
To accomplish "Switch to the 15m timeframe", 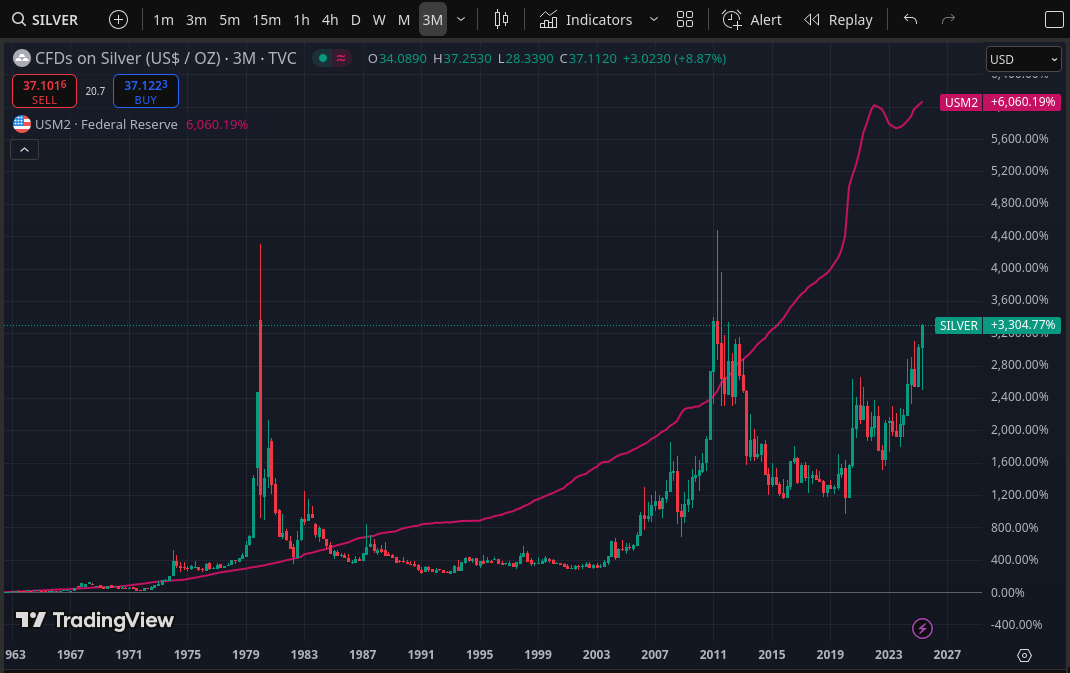I will (266, 20).
